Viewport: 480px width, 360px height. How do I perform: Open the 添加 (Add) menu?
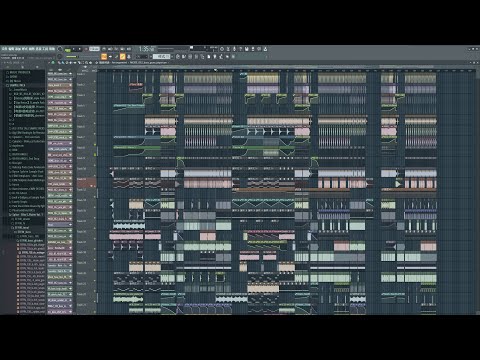point(18,49)
